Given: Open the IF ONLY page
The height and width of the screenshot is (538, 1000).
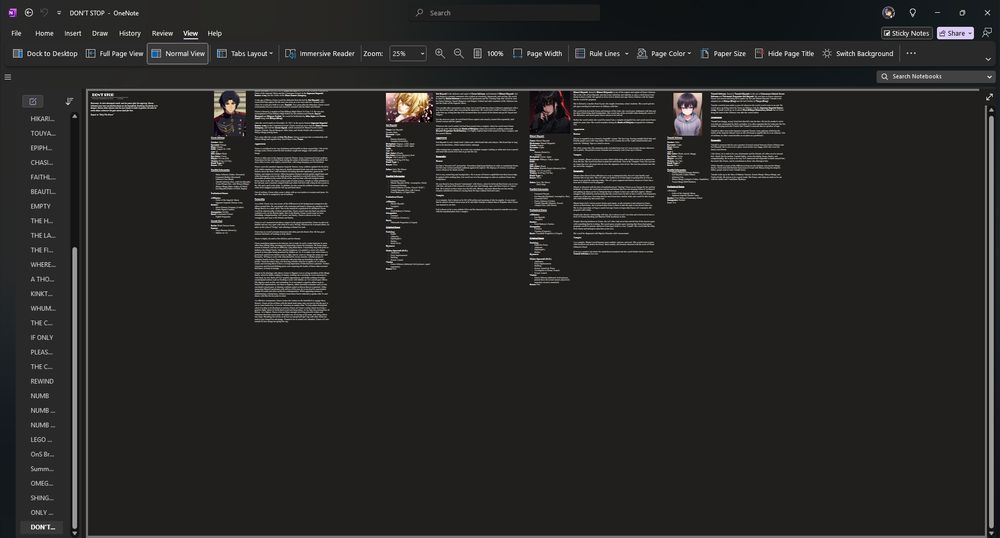Looking at the screenshot, I should point(43,338).
